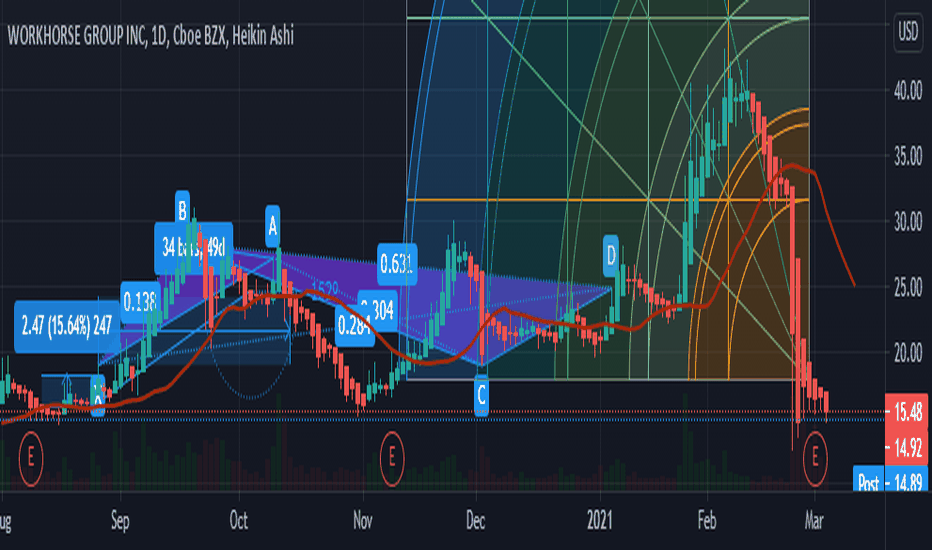Click the 14.92 price tag

point(906,447)
